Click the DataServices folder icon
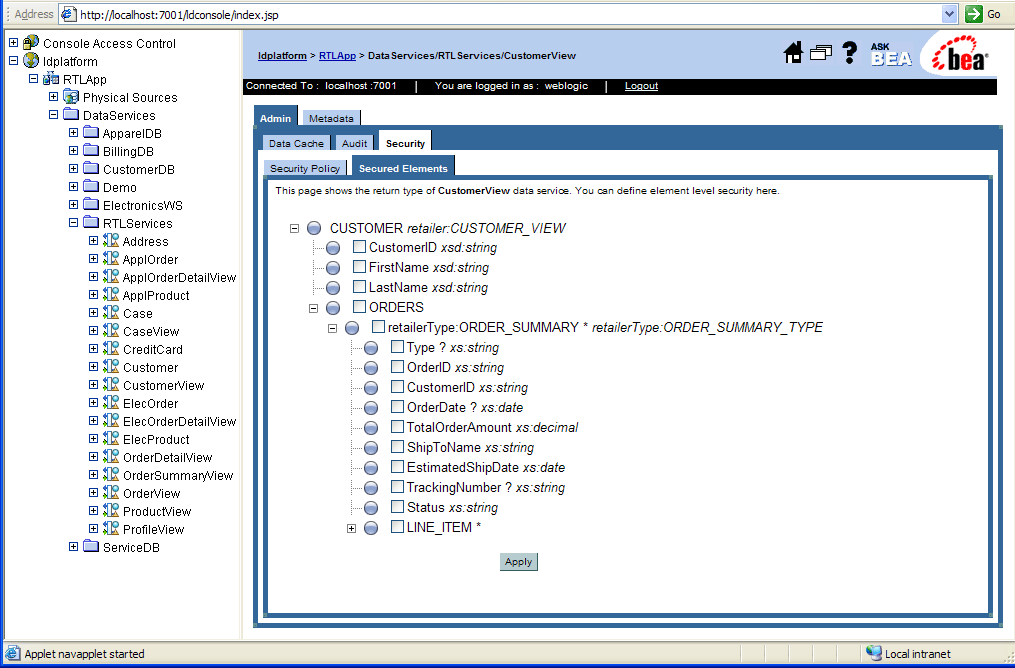This screenshot has width=1015, height=668. pyautogui.click(x=71, y=115)
